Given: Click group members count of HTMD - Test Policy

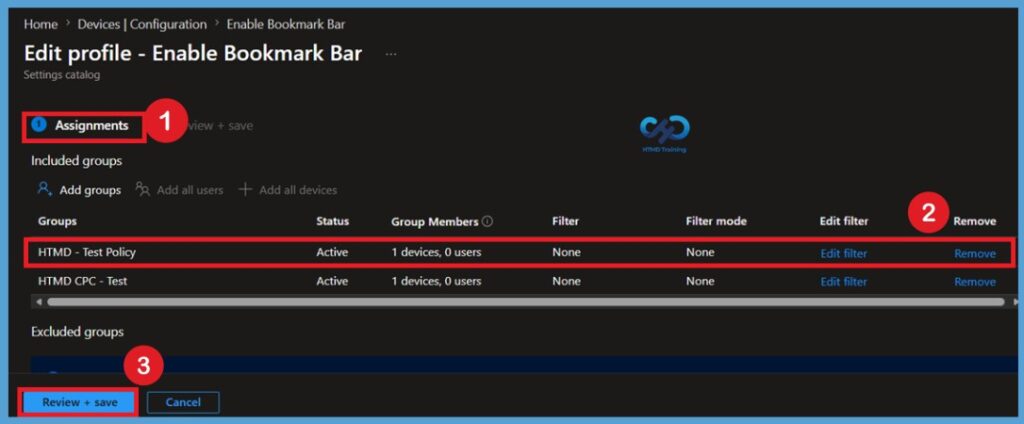Looking at the screenshot, I should coord(436,252).
